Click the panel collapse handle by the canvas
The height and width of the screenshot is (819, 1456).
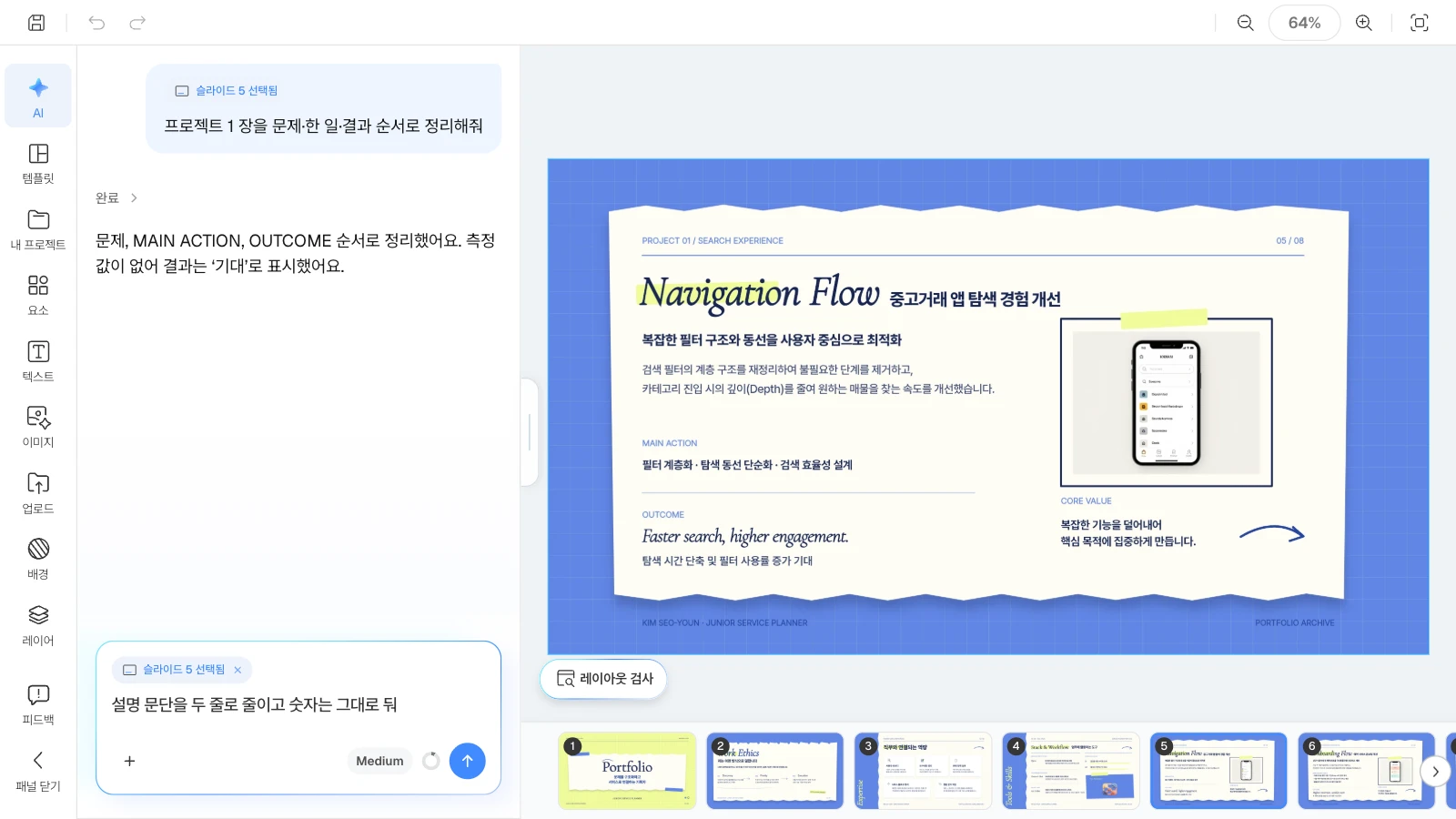click(530, 432)
